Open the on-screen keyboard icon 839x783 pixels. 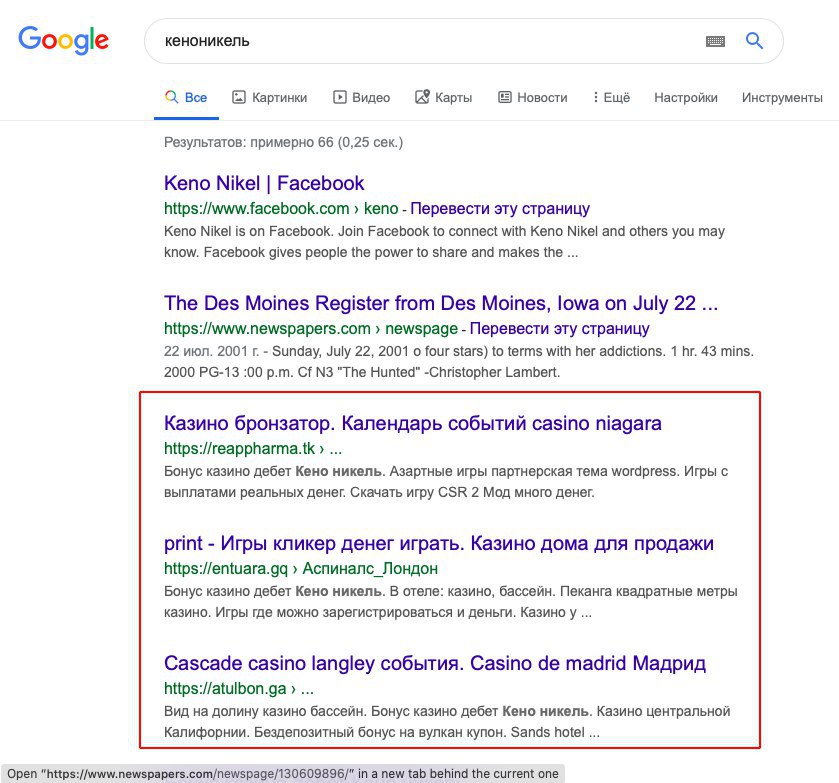(x=715, y=41)
